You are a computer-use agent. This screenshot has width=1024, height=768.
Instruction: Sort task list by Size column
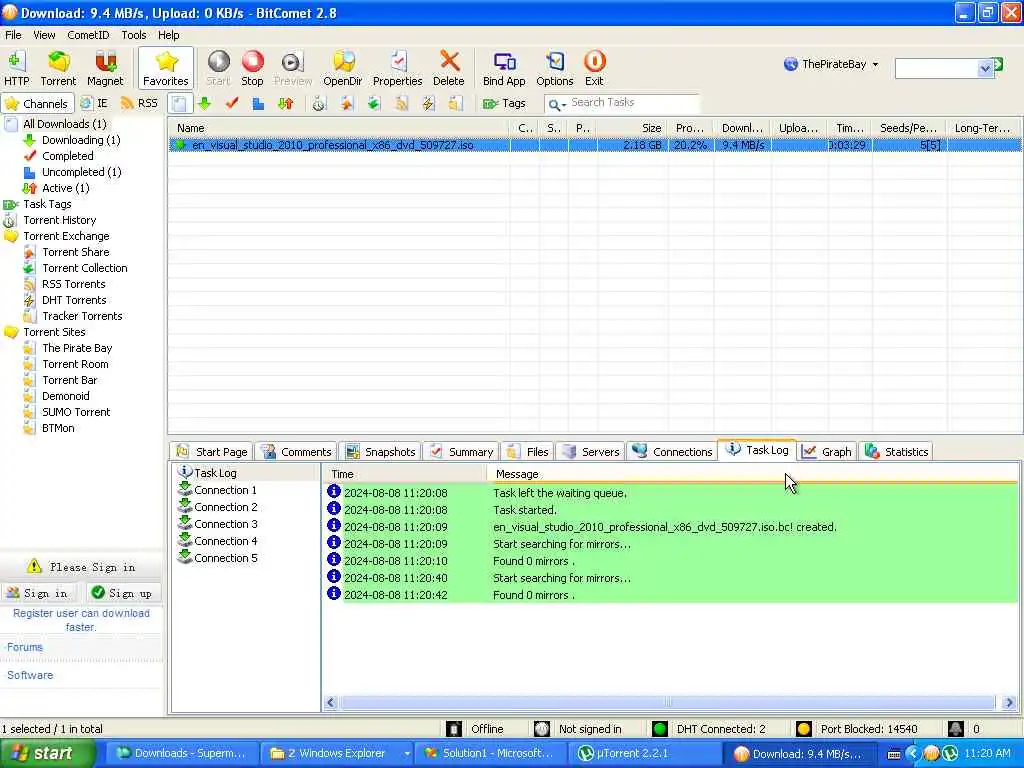tap(632, 128)
